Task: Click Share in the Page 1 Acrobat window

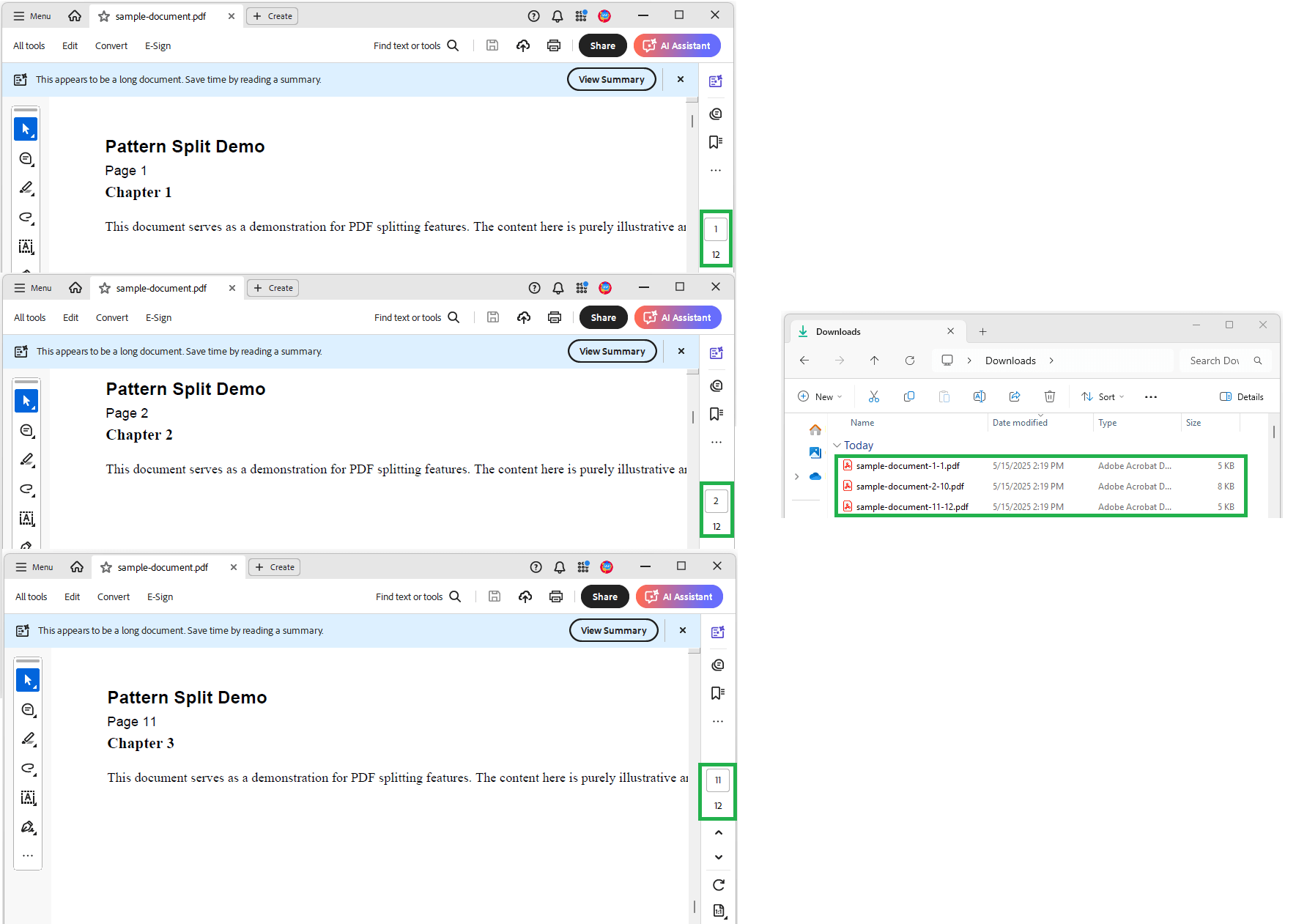Action: pyautogui.click(x=603, y=45)
